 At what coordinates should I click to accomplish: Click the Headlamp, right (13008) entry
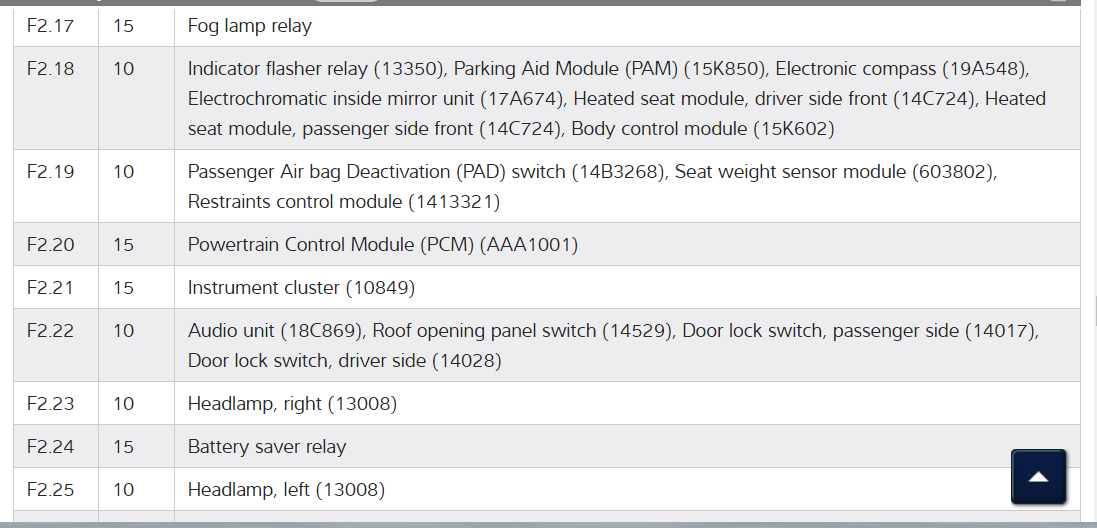292,404
